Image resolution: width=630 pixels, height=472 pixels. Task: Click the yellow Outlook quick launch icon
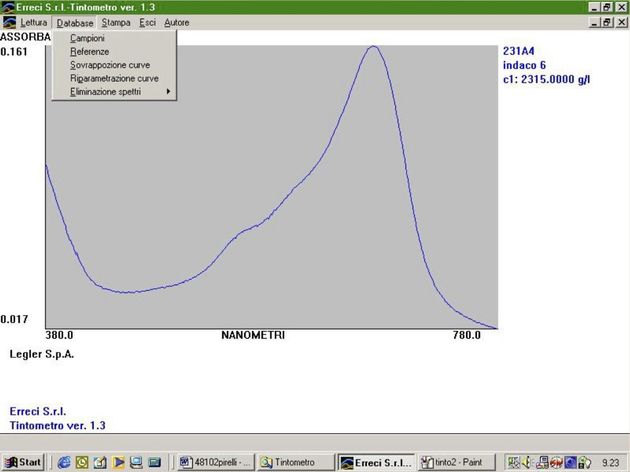(x=82, y=462)
